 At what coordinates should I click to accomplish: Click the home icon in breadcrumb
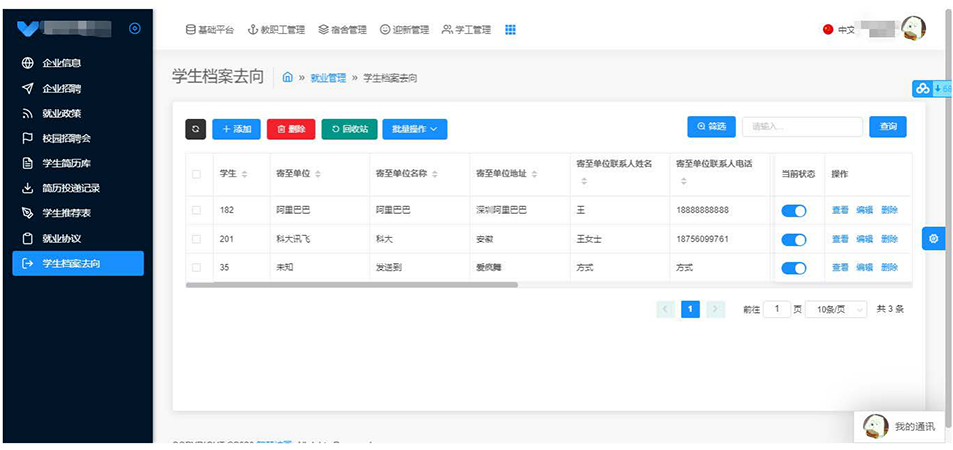point(288,77)
